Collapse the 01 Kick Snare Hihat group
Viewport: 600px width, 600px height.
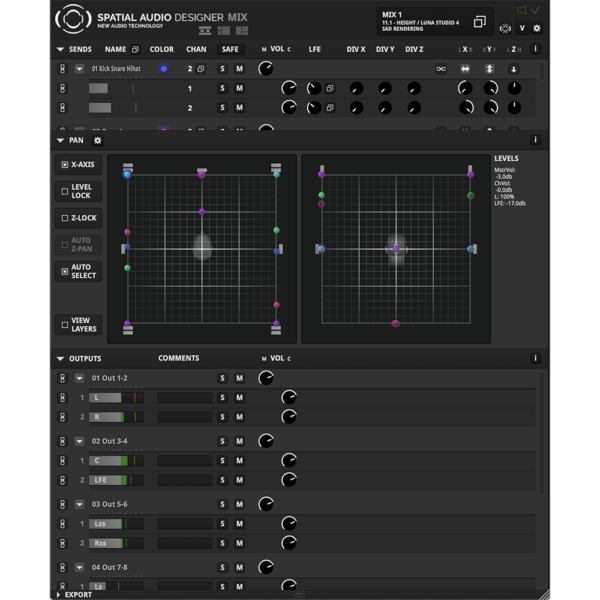click(79, 69)
